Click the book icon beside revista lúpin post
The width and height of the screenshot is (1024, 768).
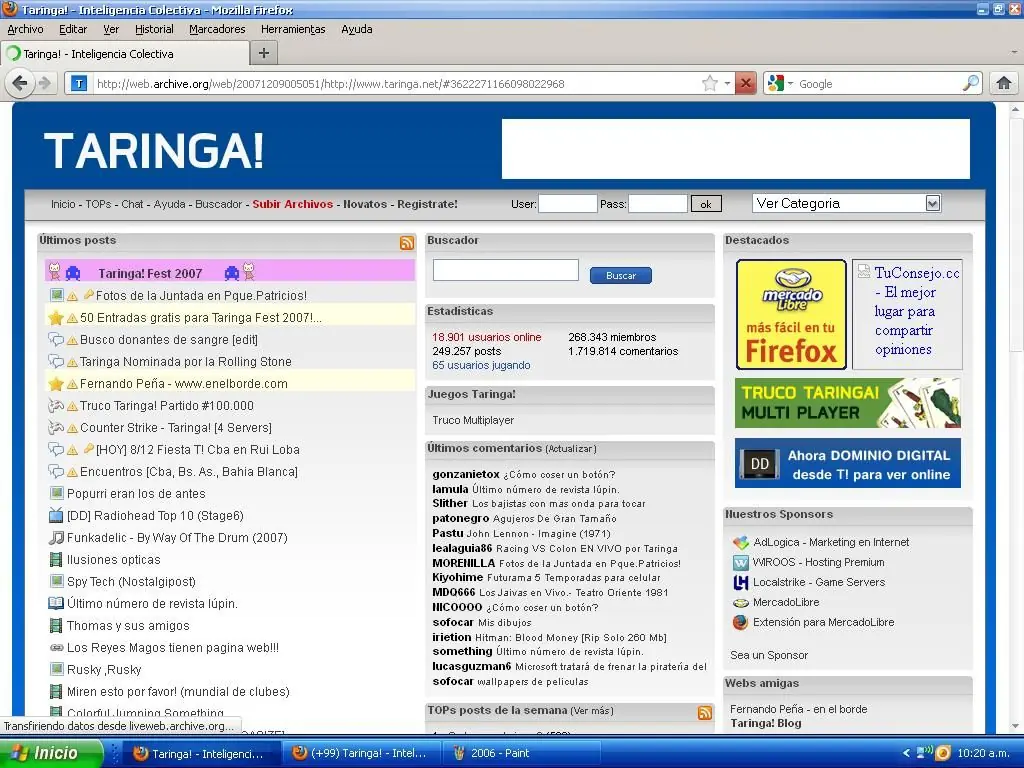pyautogui.click(x=56, y=603)
